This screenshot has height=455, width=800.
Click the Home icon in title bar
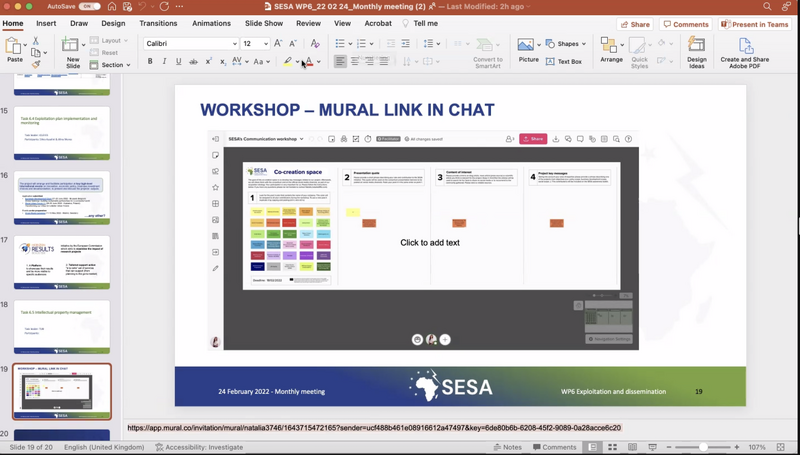[112, 7]
